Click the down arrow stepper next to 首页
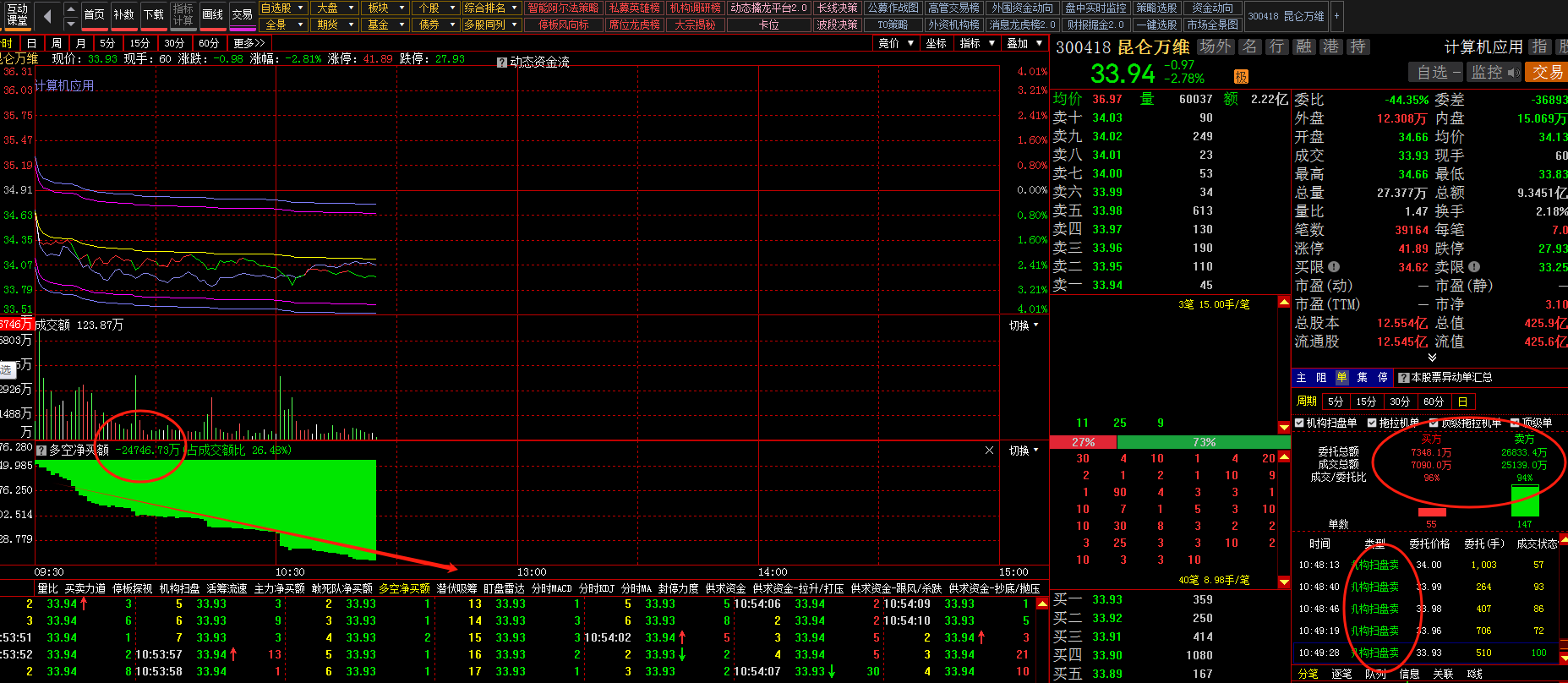 71,22
